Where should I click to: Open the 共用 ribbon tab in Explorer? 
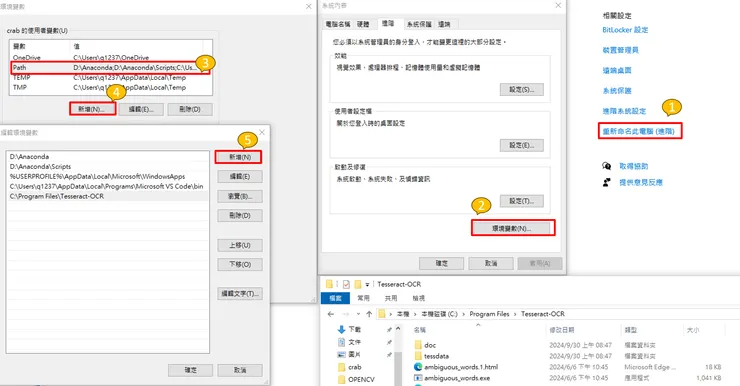point(391,298)
